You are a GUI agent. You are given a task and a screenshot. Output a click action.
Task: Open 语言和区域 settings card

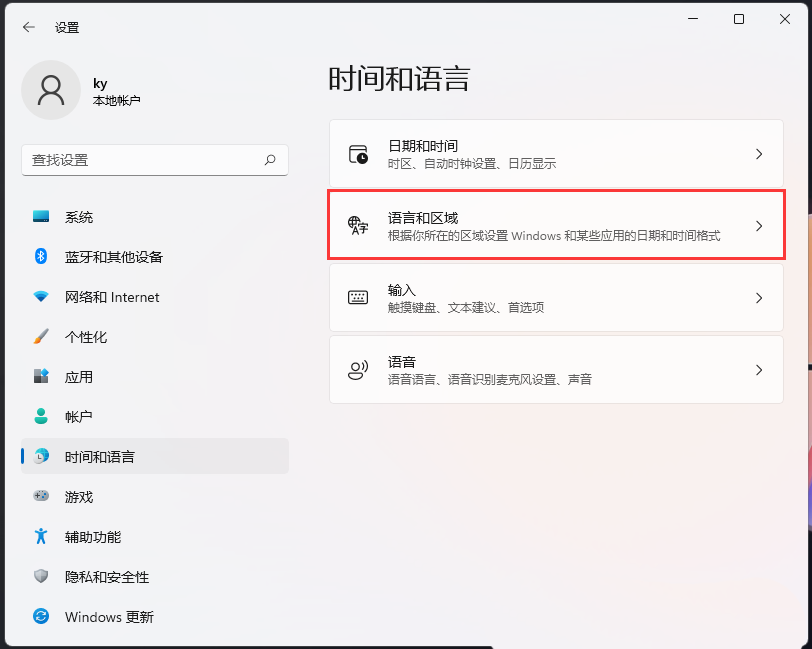tap(556, 225)
